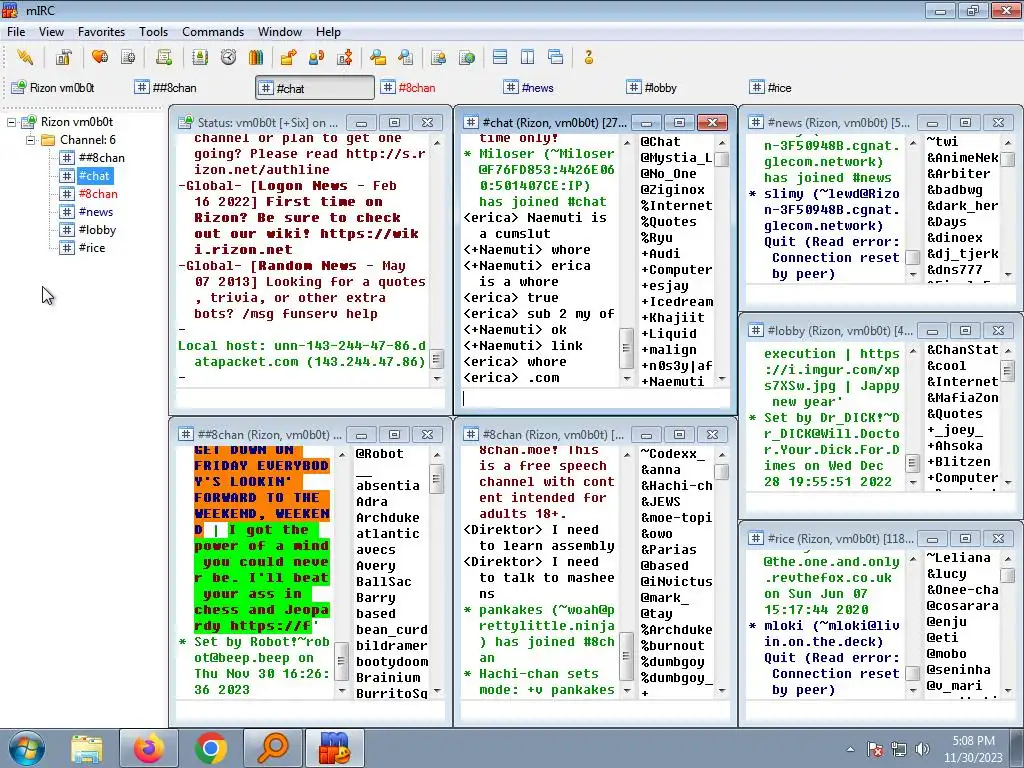Image resolution: width=1024 pixels, height=768 pixels.
Task: Select nick @Mystia_L in #chat nick list
Action: tap(676, 157)
